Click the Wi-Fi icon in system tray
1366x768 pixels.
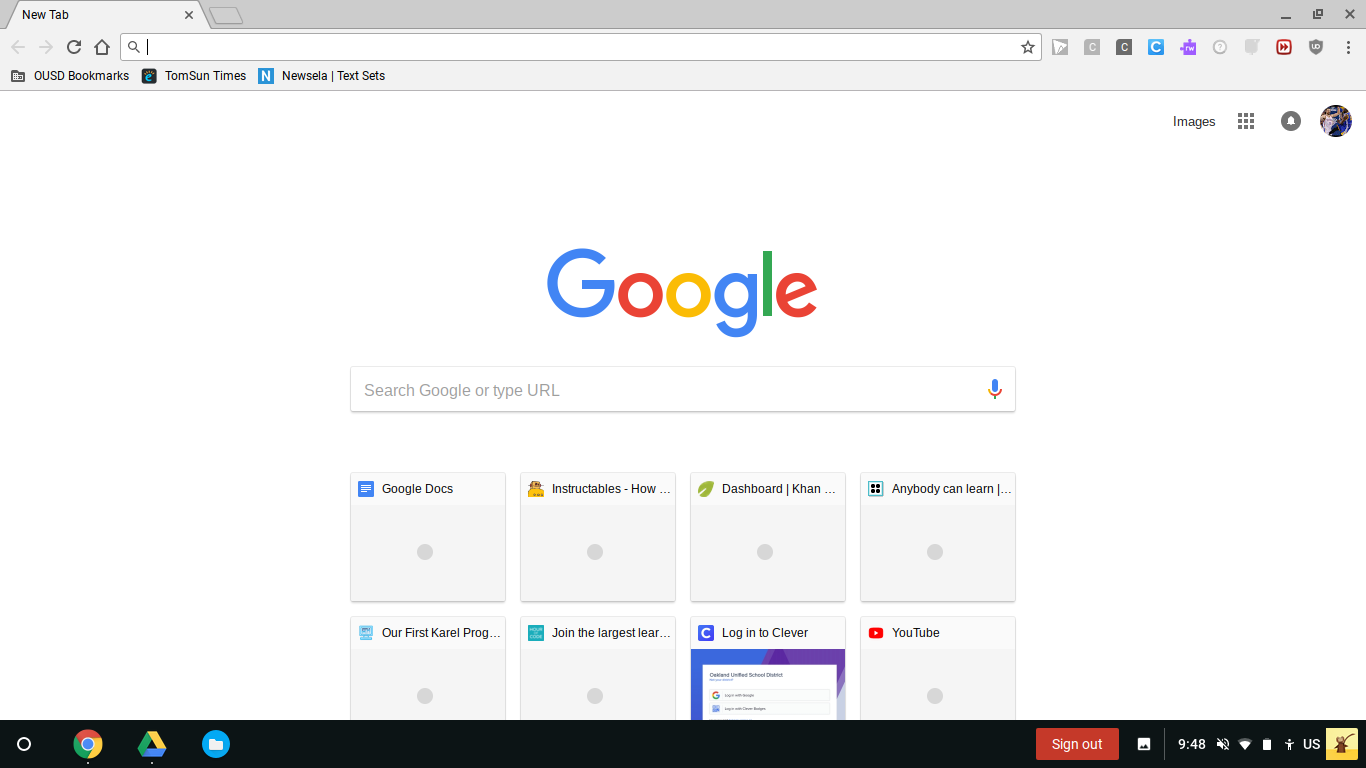coord(1245,744)
